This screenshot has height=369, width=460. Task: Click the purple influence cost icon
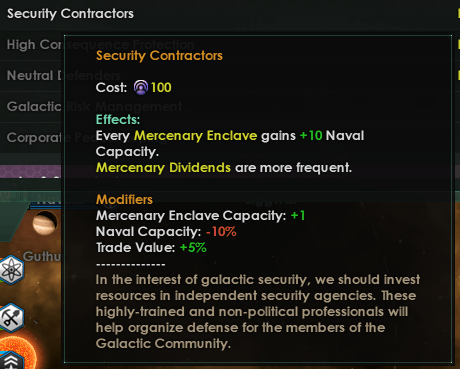141,88
